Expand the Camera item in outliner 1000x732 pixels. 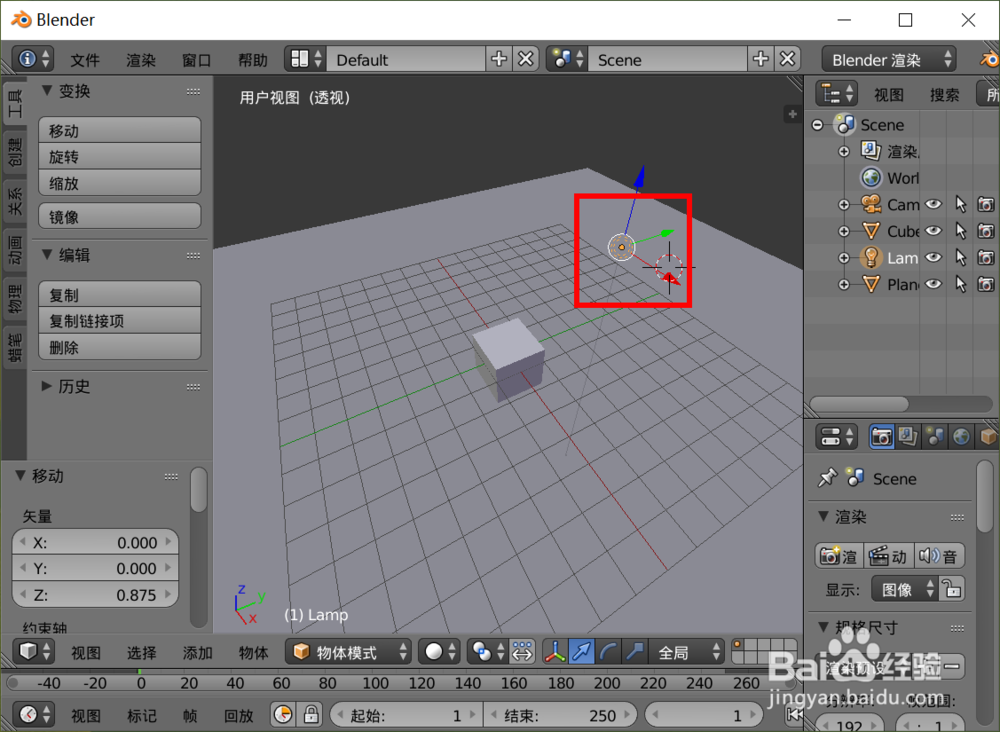click(844, 205)
